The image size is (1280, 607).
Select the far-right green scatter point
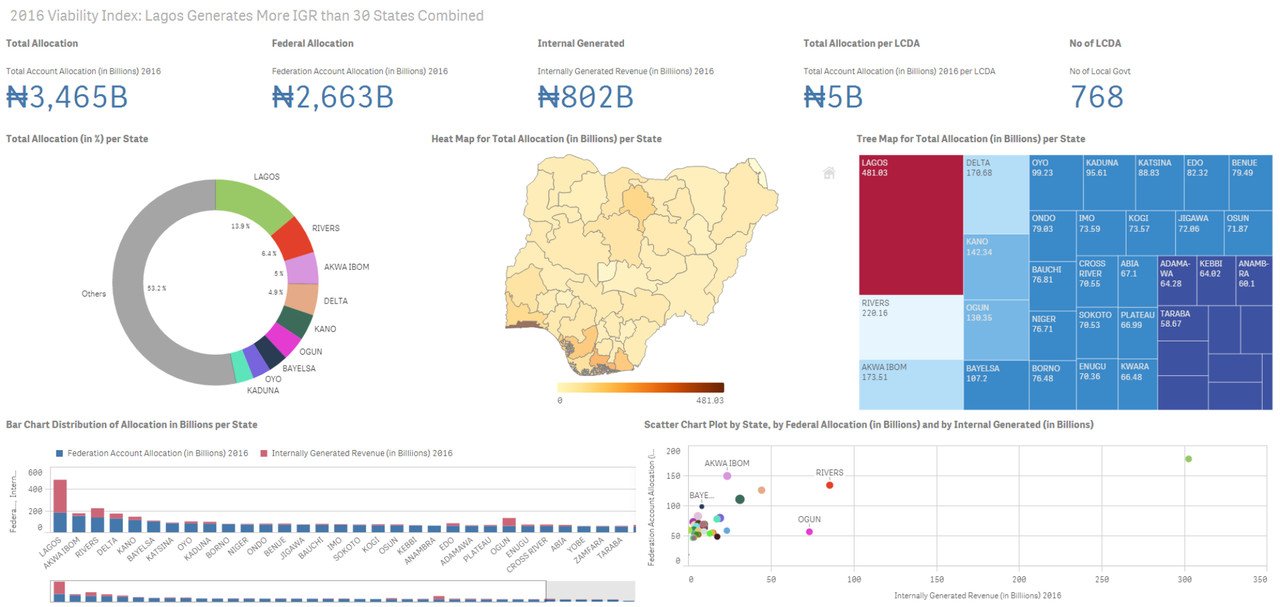tap(1188, 459)
